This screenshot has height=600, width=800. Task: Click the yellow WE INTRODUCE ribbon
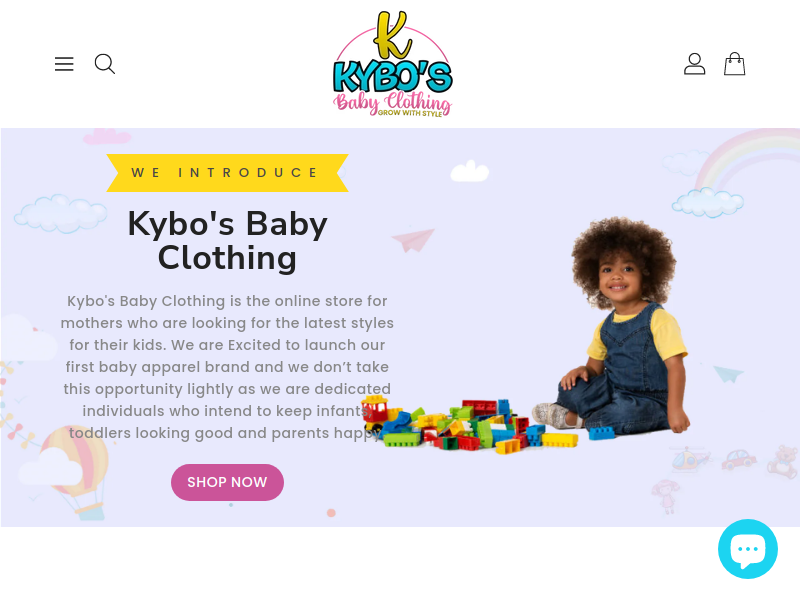pos(228,173)
